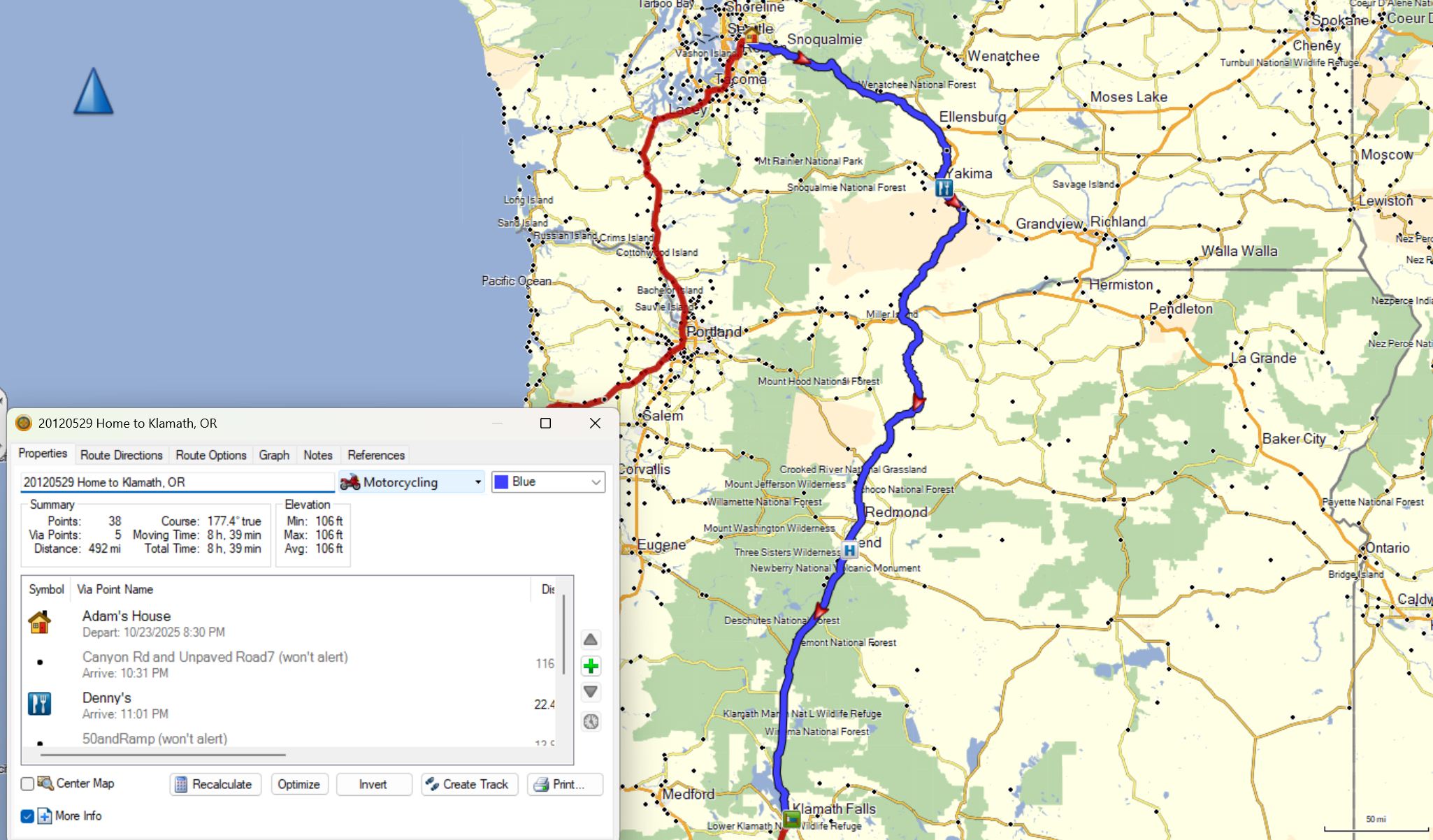Click Adam's House home symbol in list
Screen dimensions: 1433x840
coord(40,623)
